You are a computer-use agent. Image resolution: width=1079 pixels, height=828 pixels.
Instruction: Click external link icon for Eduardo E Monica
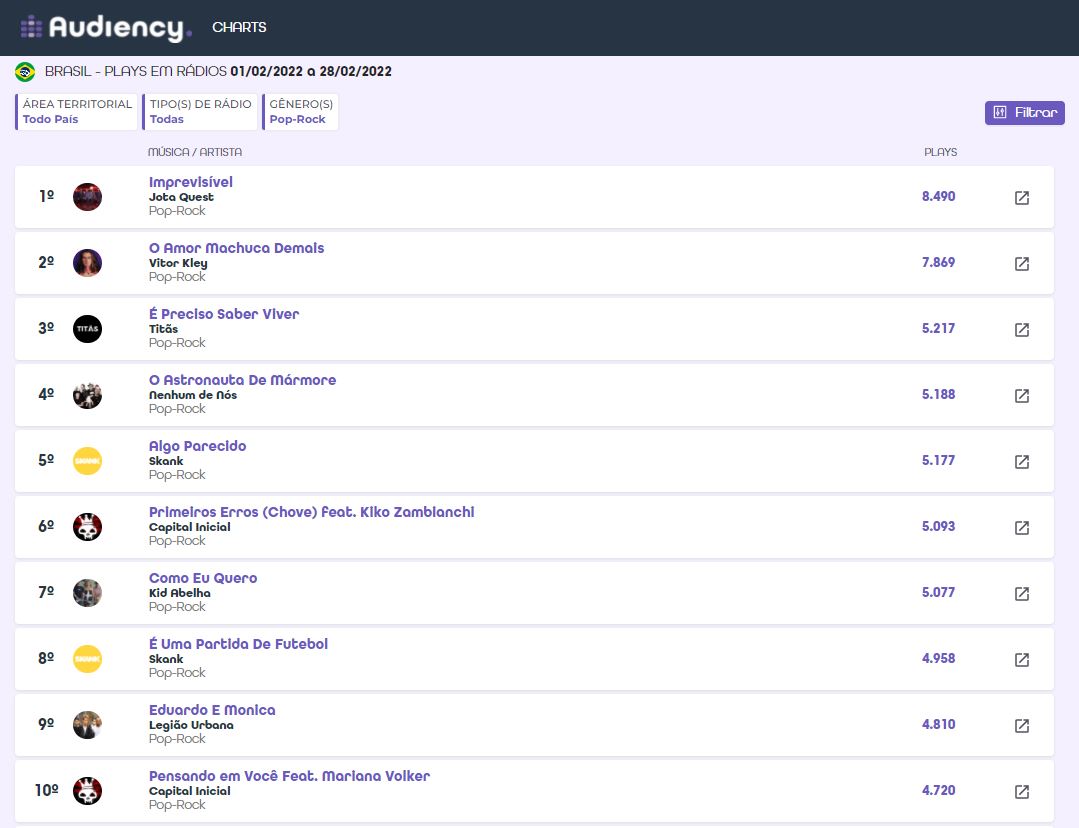pos(1021,726)
